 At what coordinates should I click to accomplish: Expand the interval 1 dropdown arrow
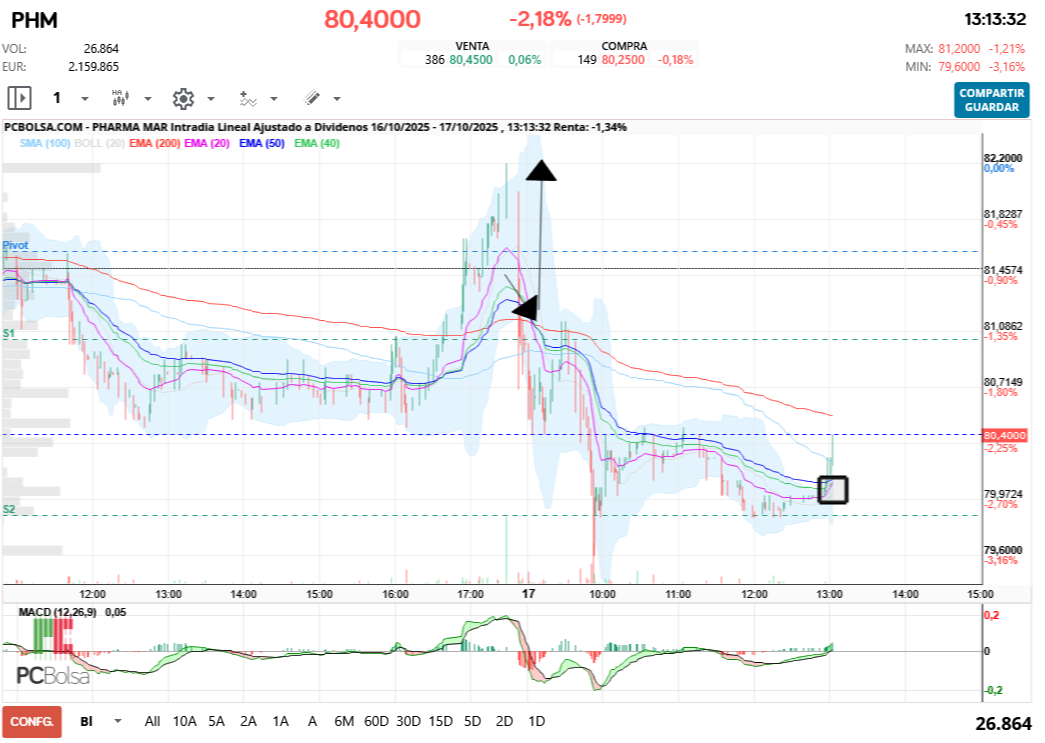(x=85, y=99)
